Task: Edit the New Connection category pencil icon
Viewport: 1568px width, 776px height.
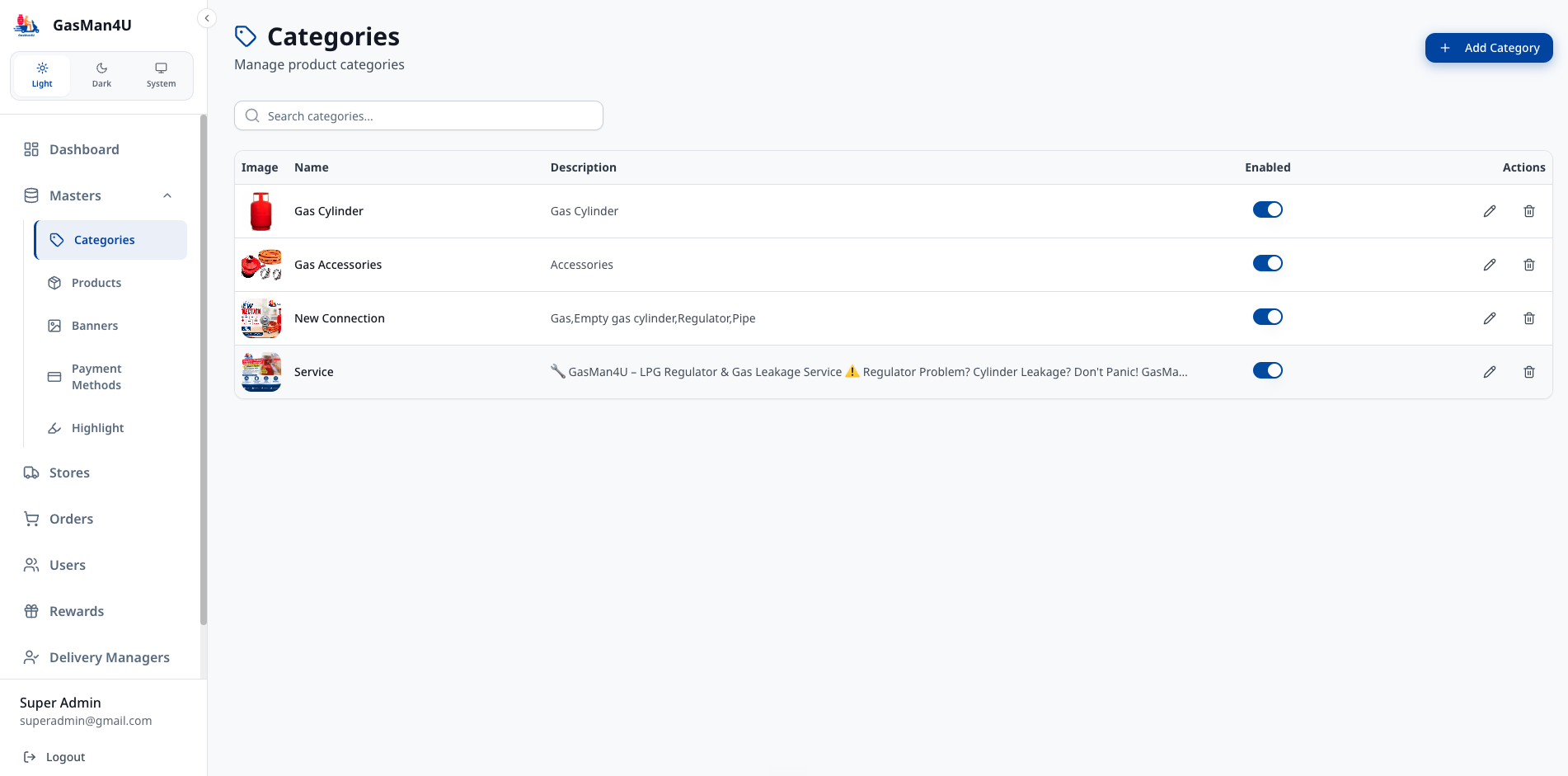Action: point(1490,318)
